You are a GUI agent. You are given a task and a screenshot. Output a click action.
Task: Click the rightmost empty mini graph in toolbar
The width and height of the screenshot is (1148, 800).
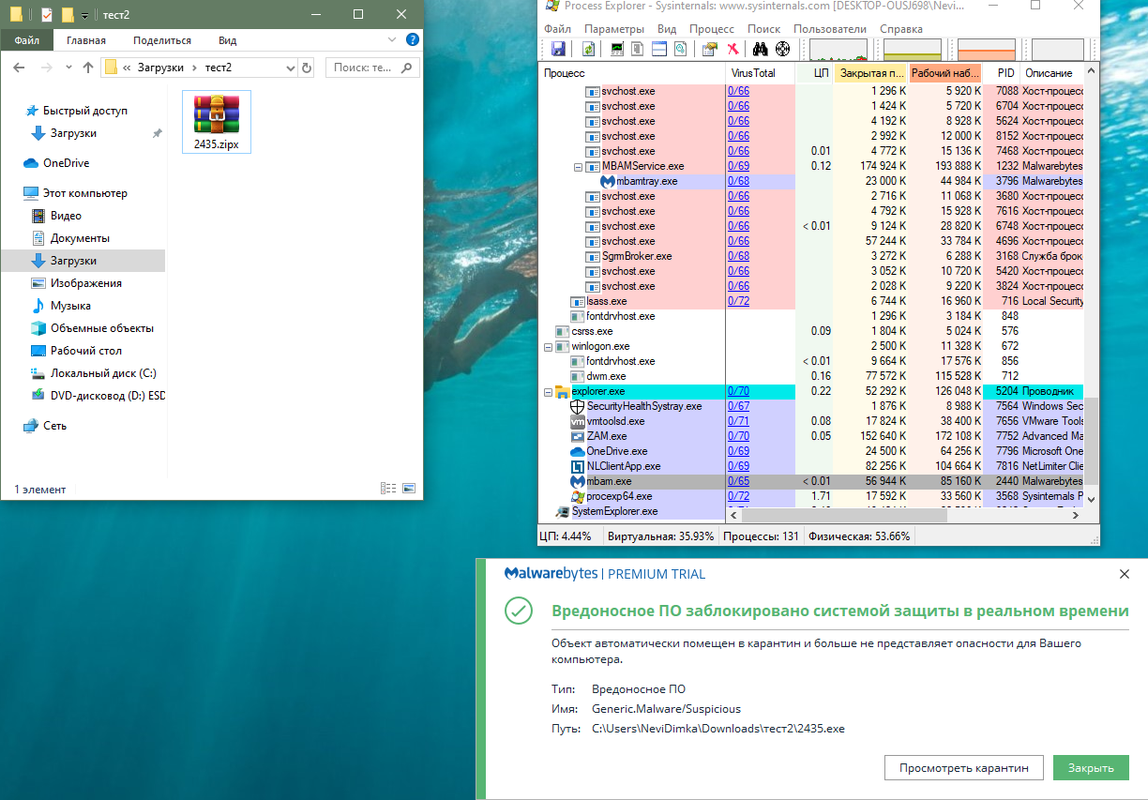pyautogui.click(x=1058, y=49)
